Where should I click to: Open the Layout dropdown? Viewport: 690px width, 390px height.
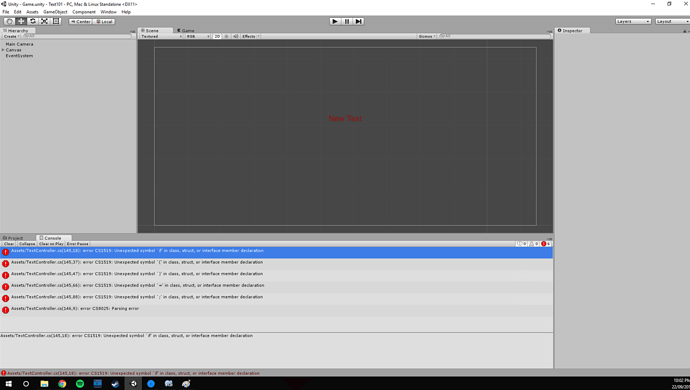point(672,22)
